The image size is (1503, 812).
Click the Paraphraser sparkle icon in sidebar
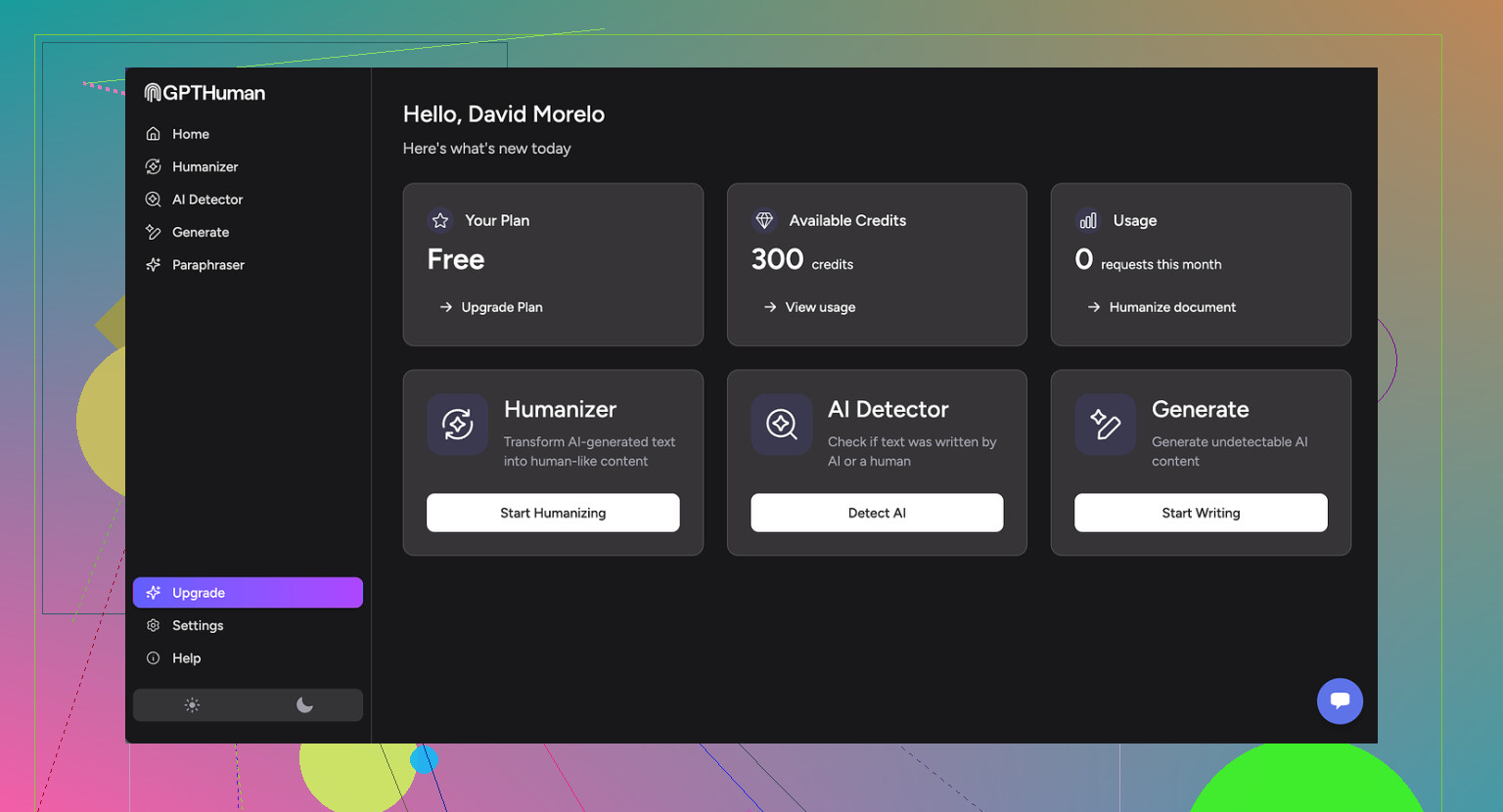click(154, 265)
